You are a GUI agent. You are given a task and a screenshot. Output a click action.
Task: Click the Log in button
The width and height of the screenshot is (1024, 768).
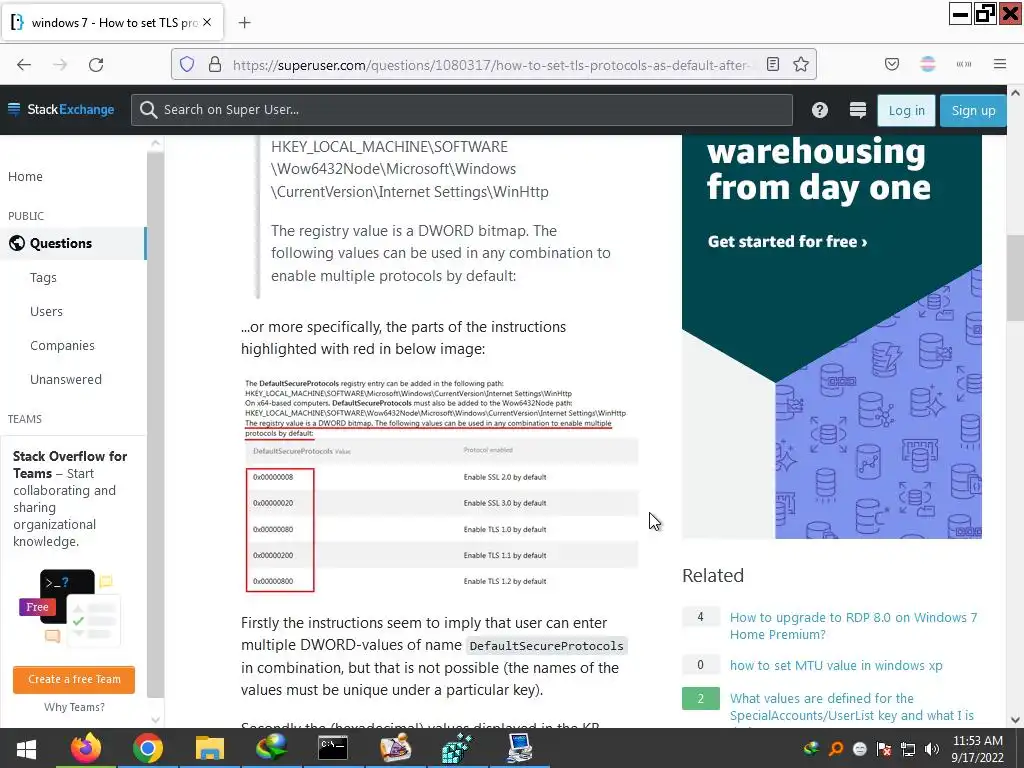906,110
